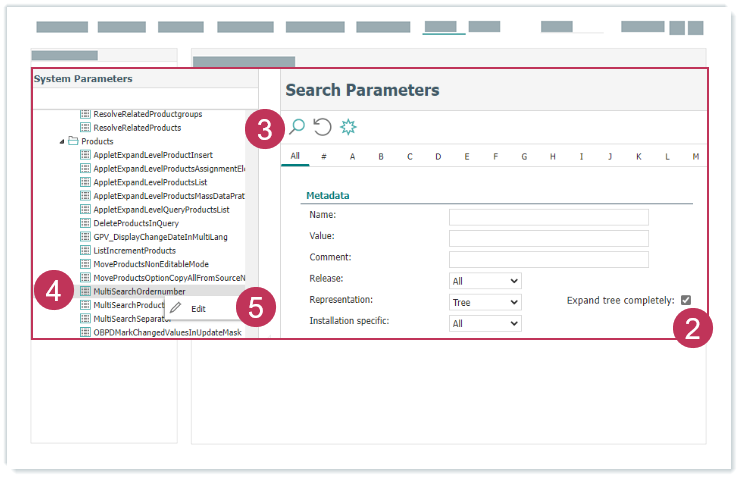Click the icon beside DeleteProductsInQuery
The height and width of the screenshot is (479, 741).
pos(85,223)
